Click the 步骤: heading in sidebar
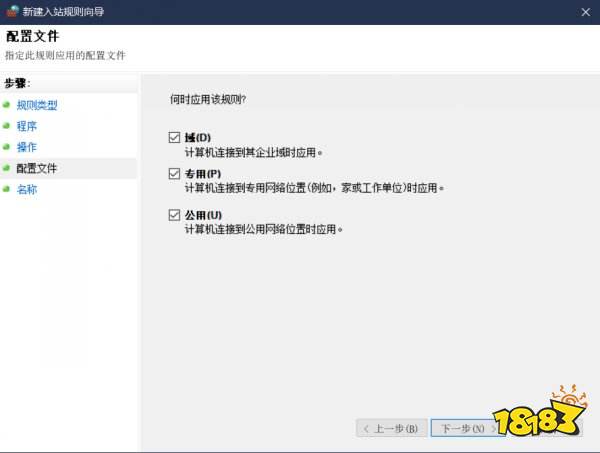The image size is (600, 453). (x=17, y=83)
